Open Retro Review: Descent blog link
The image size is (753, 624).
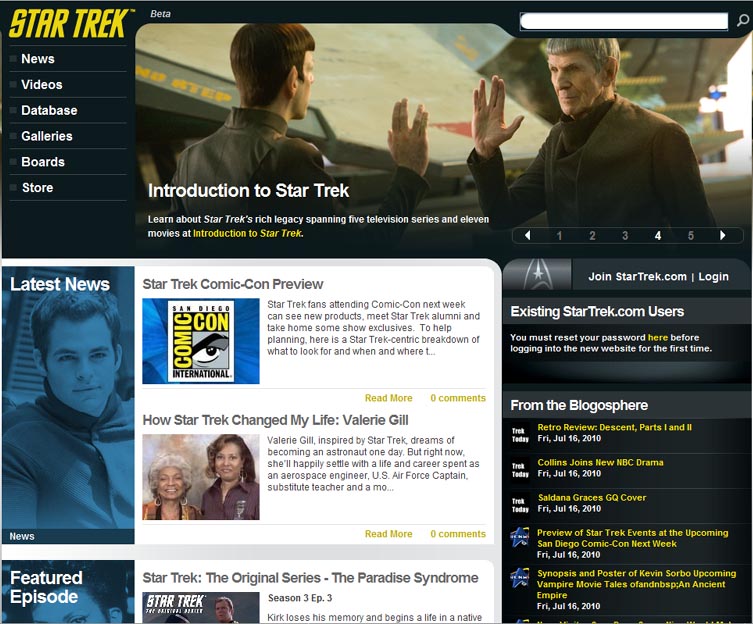pyautogui.click(x=614, y=428)
